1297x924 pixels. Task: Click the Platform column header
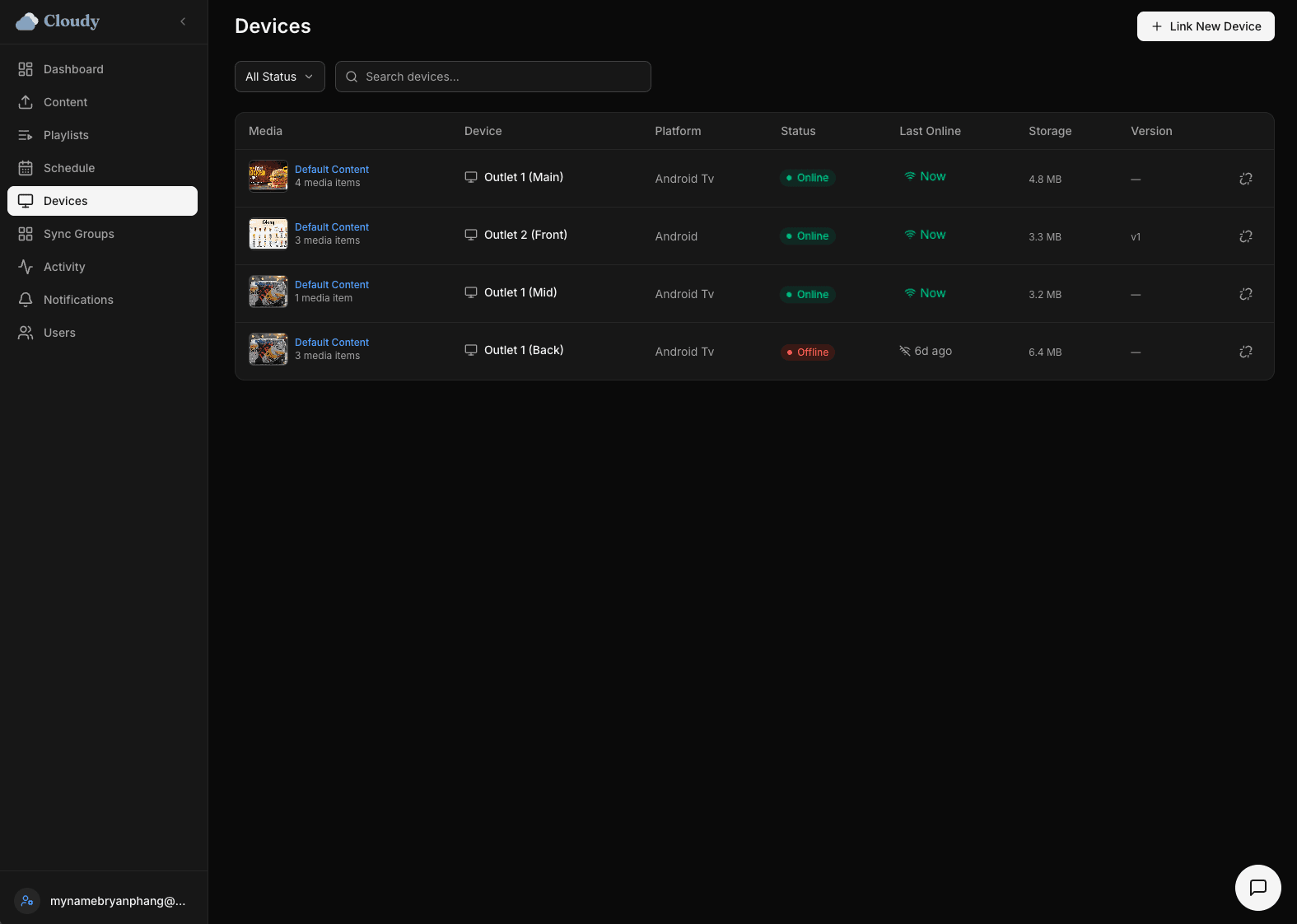(678, 131)
